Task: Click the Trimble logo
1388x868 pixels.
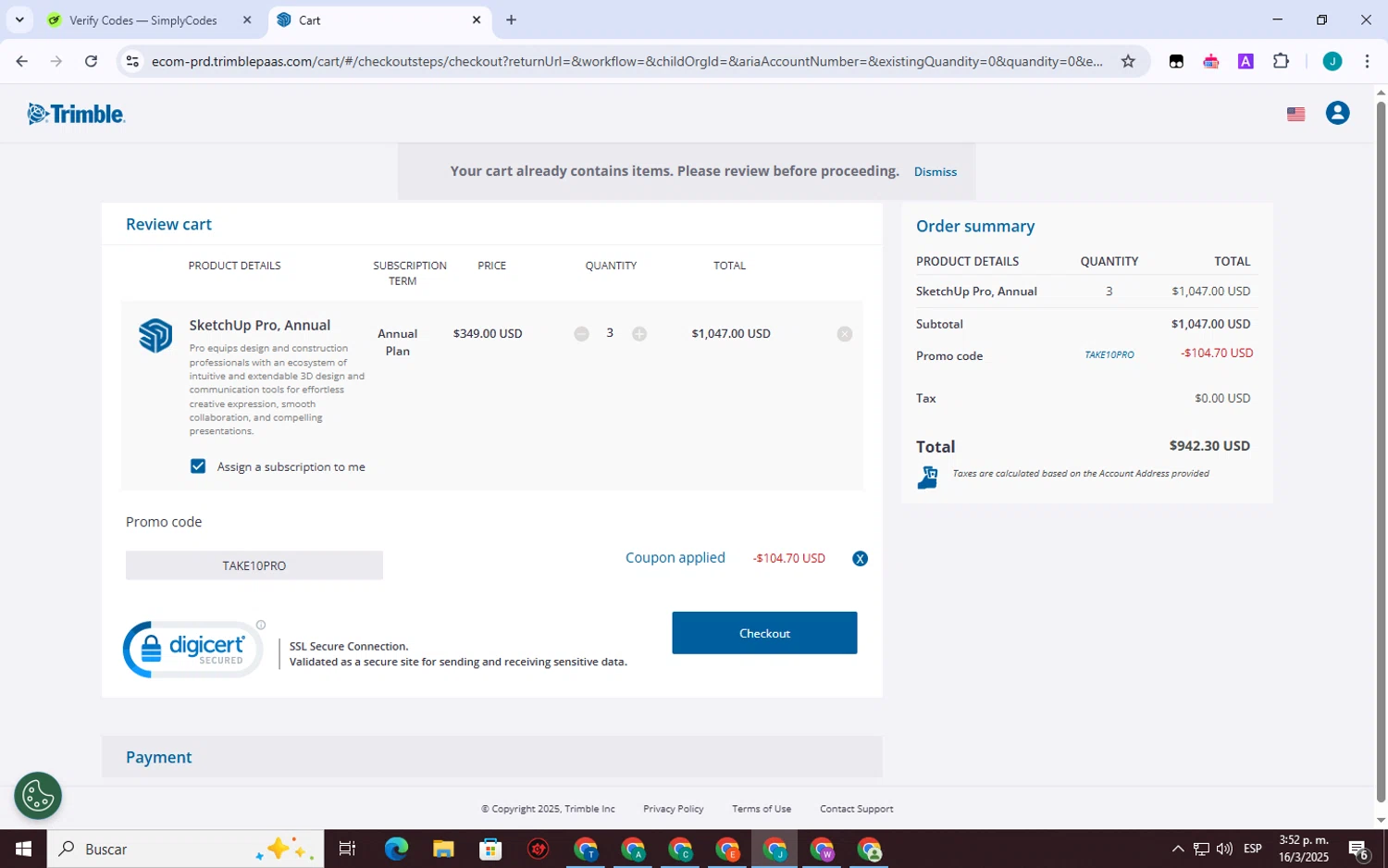Action: click(76, 114)
